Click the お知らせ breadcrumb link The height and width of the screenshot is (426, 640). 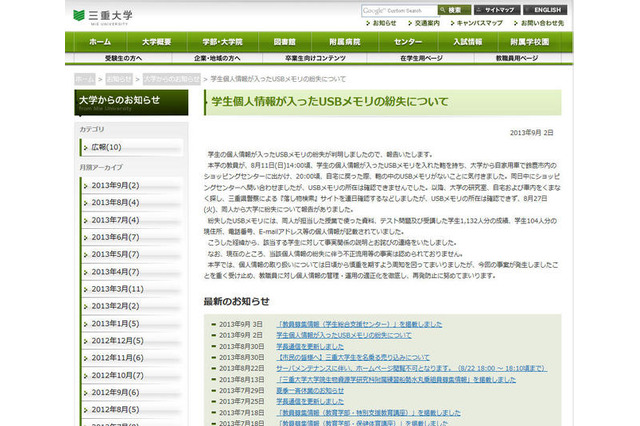pyautogui.click(x=119, y=79)
